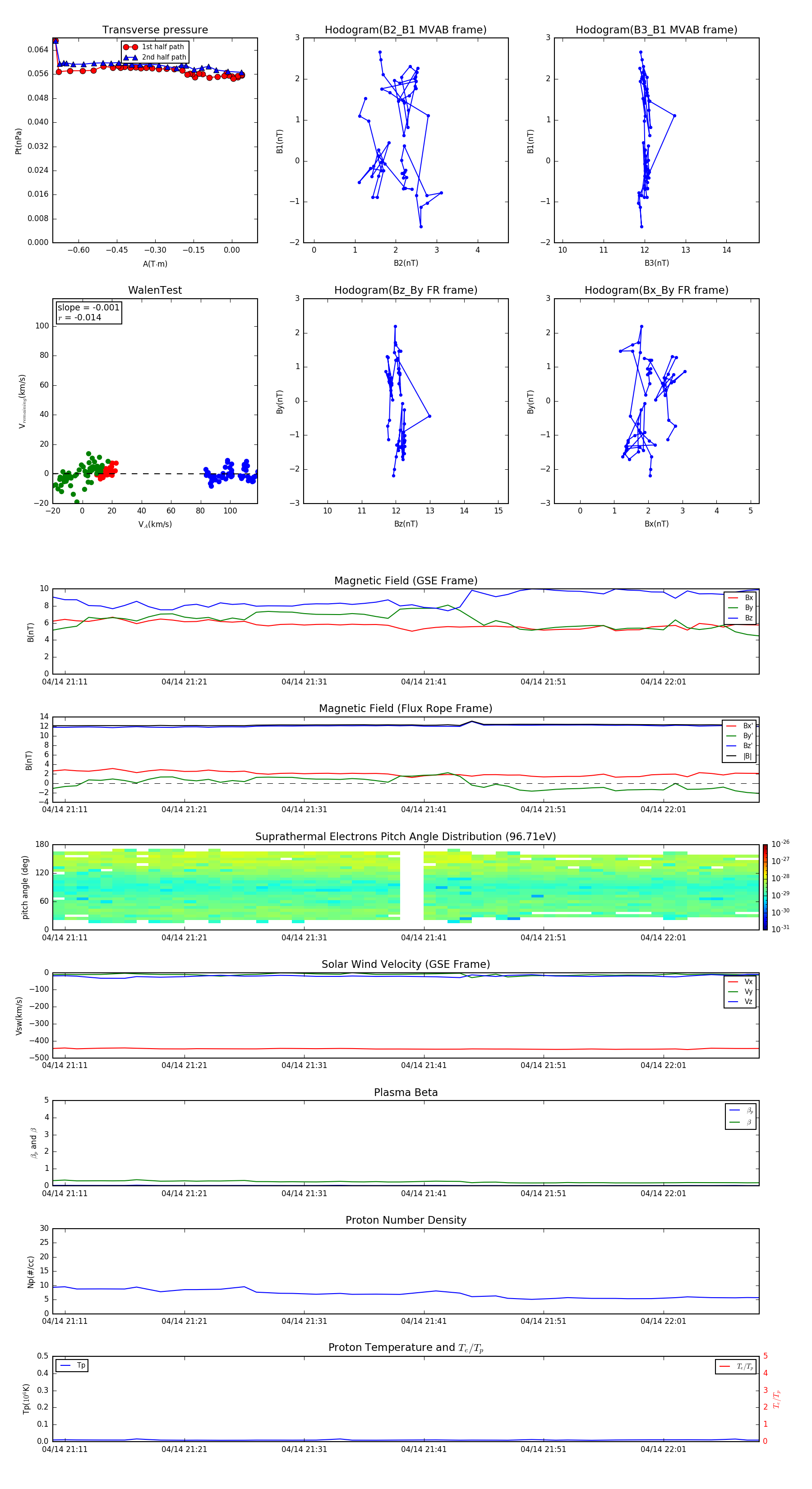
Task: Click the Tp legend in proton temperature plot
Action: 72,1365
